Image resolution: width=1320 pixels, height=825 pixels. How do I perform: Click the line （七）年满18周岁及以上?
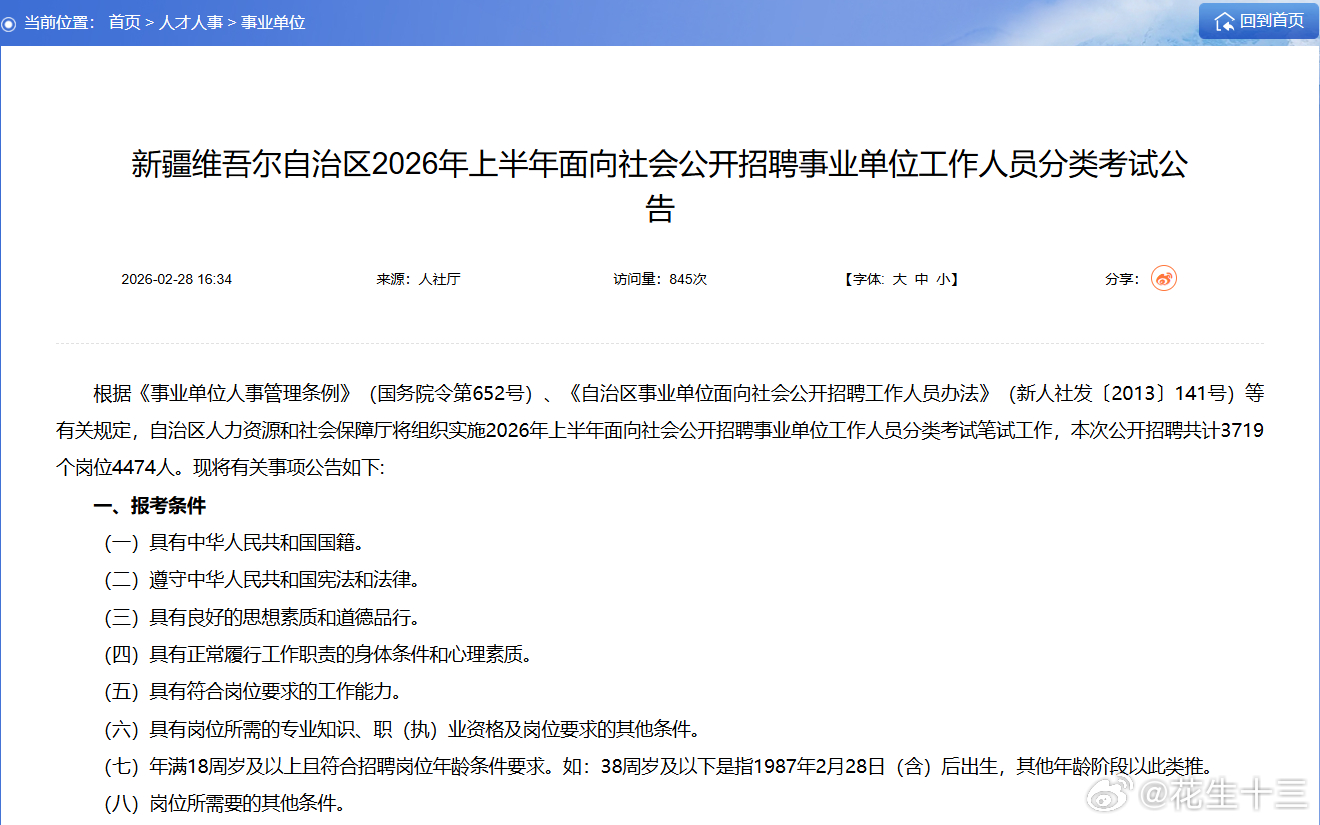point(657,767)
